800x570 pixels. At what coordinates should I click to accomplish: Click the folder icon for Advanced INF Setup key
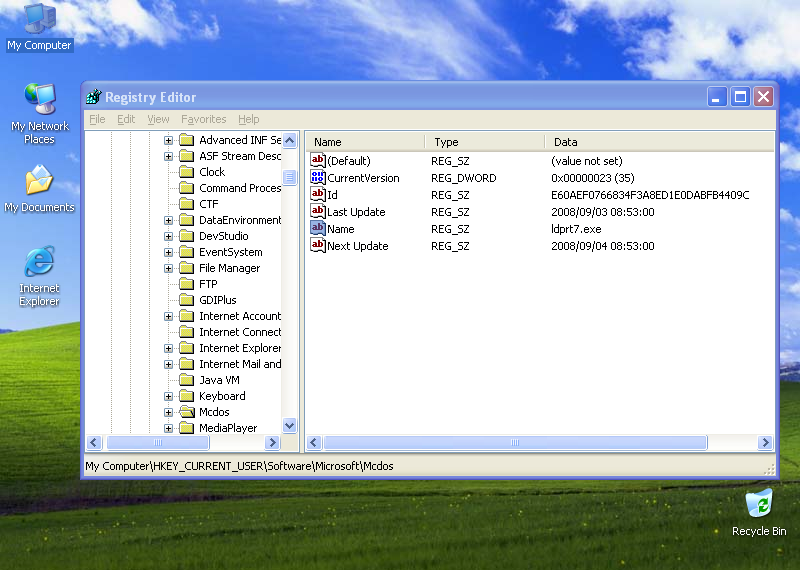pyautogui.click(x=187, y=140)
